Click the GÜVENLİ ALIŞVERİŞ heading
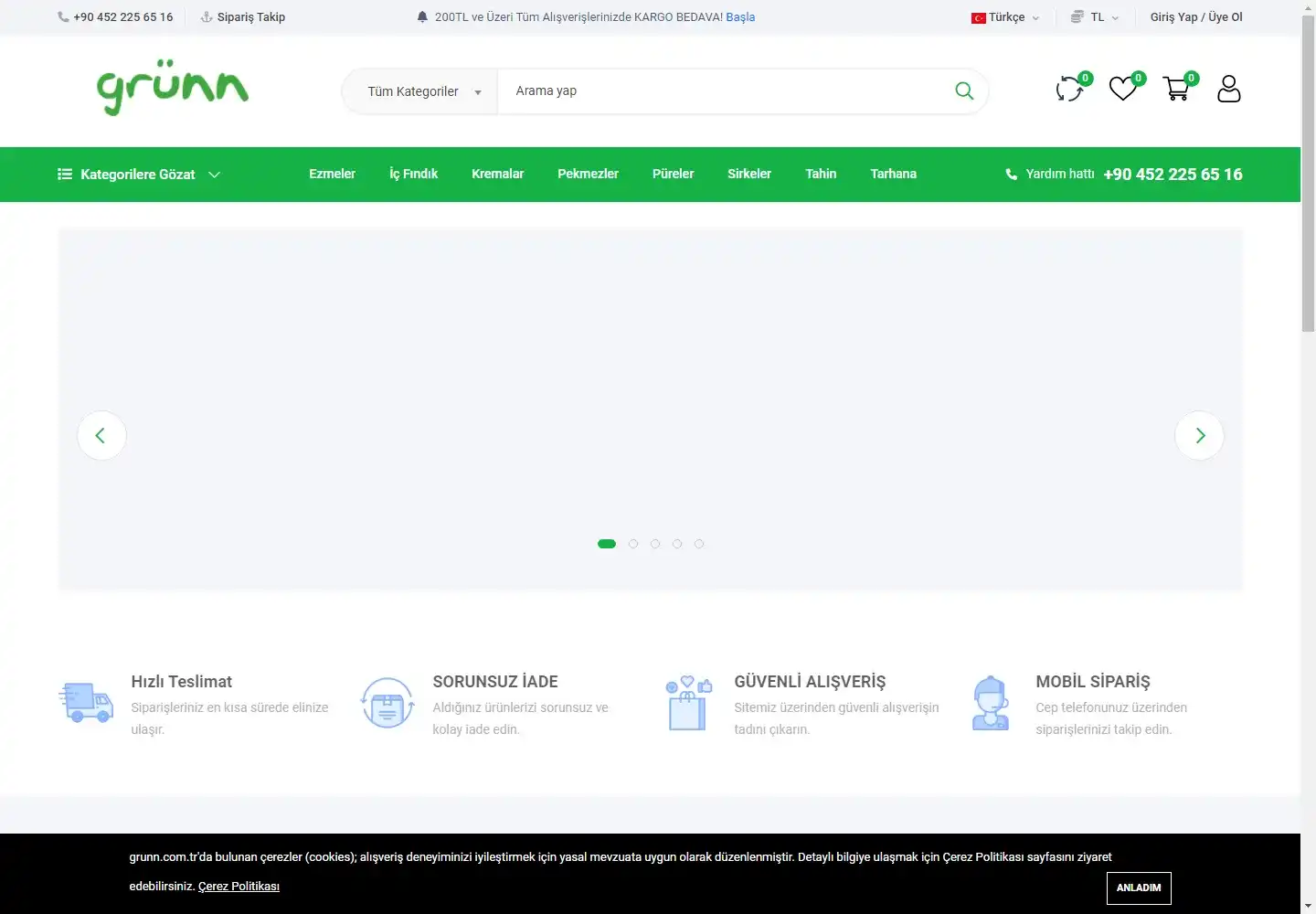This screenshot has height=914, width=1316. pos(810,682)
